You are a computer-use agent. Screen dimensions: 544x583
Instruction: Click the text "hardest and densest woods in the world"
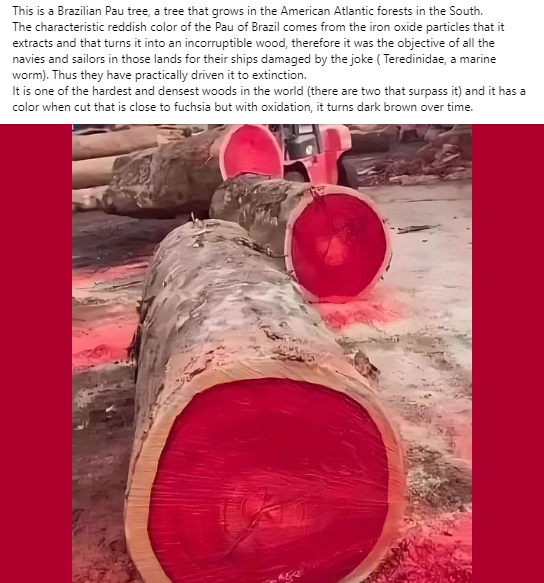point(198,91)
